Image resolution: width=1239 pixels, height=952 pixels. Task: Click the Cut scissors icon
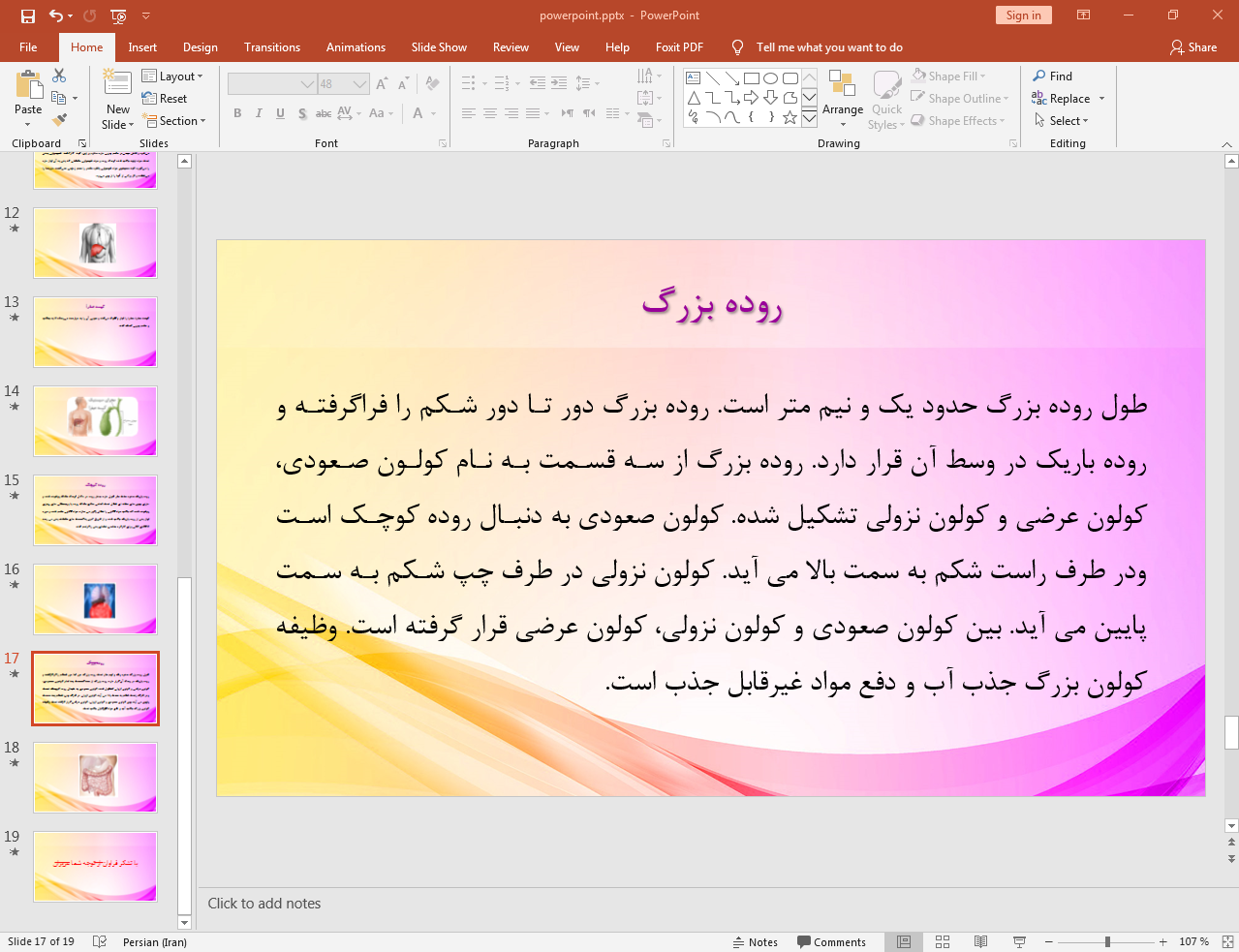point(60,76)
